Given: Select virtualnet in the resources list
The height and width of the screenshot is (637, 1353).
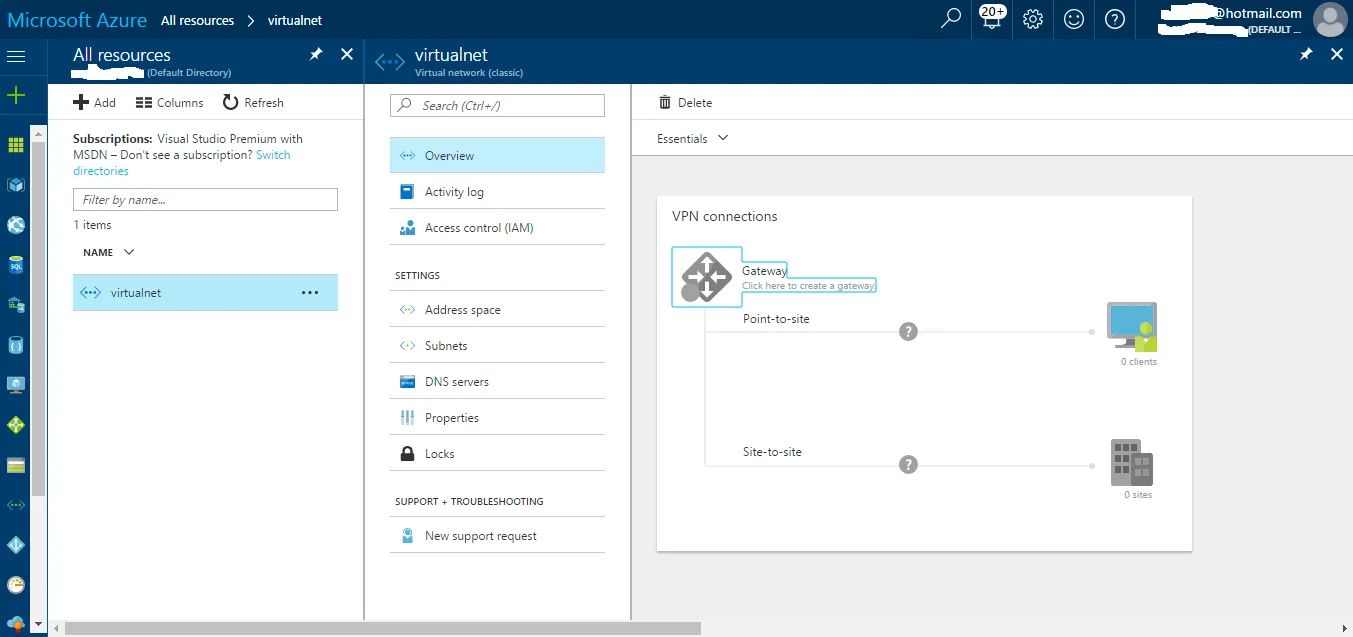Looking at the screenshot, I should 205,292.
